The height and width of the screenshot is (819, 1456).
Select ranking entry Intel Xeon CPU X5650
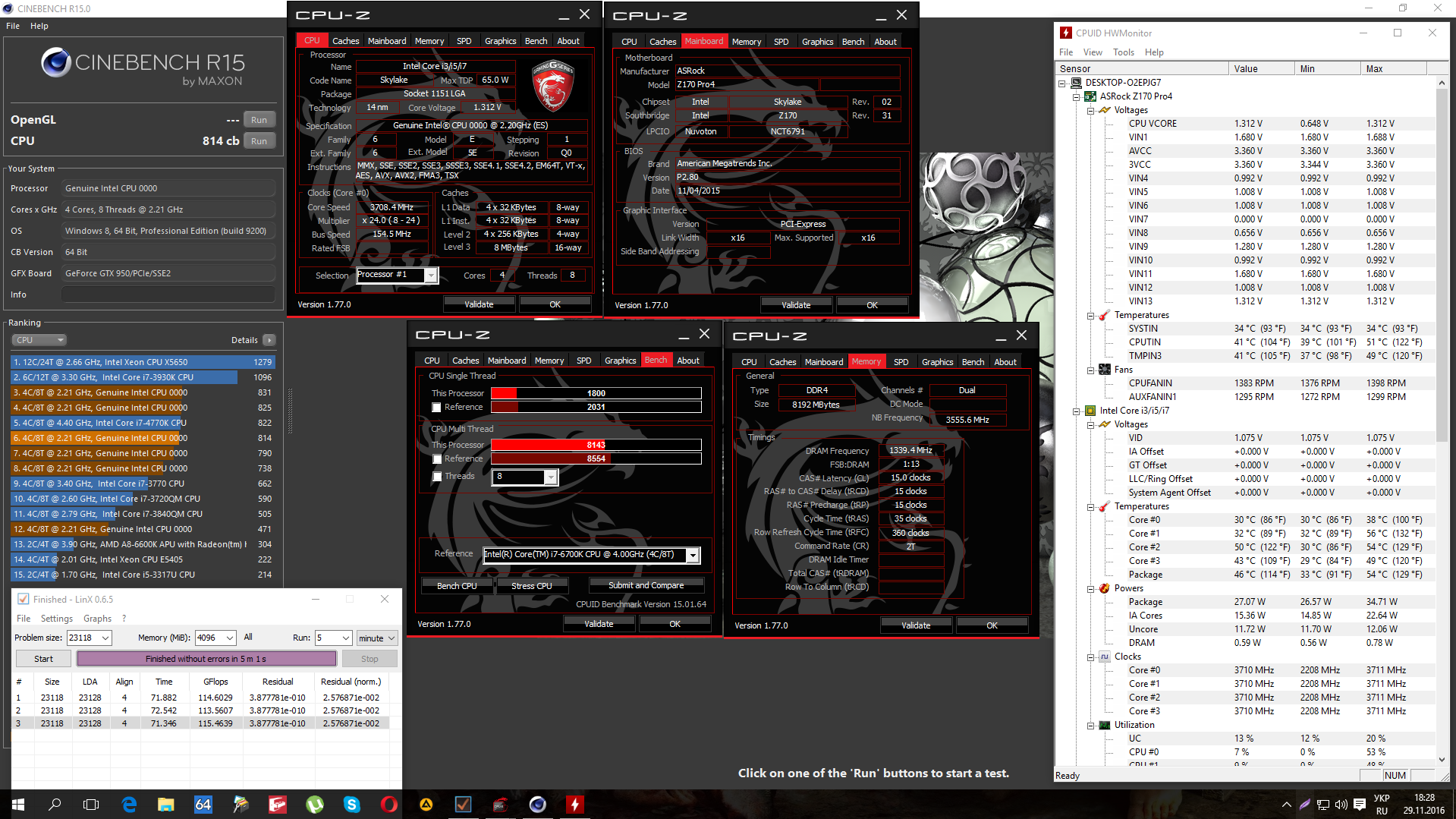[142, 362]
